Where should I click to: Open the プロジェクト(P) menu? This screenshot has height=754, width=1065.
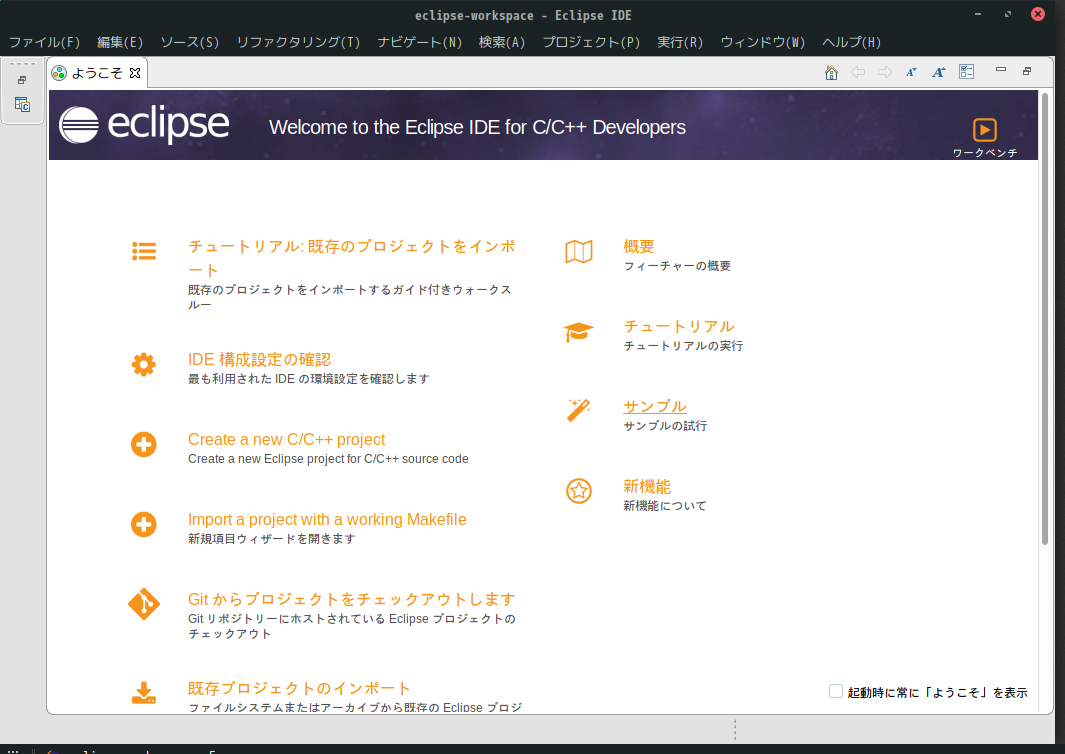tap(591, 42)
